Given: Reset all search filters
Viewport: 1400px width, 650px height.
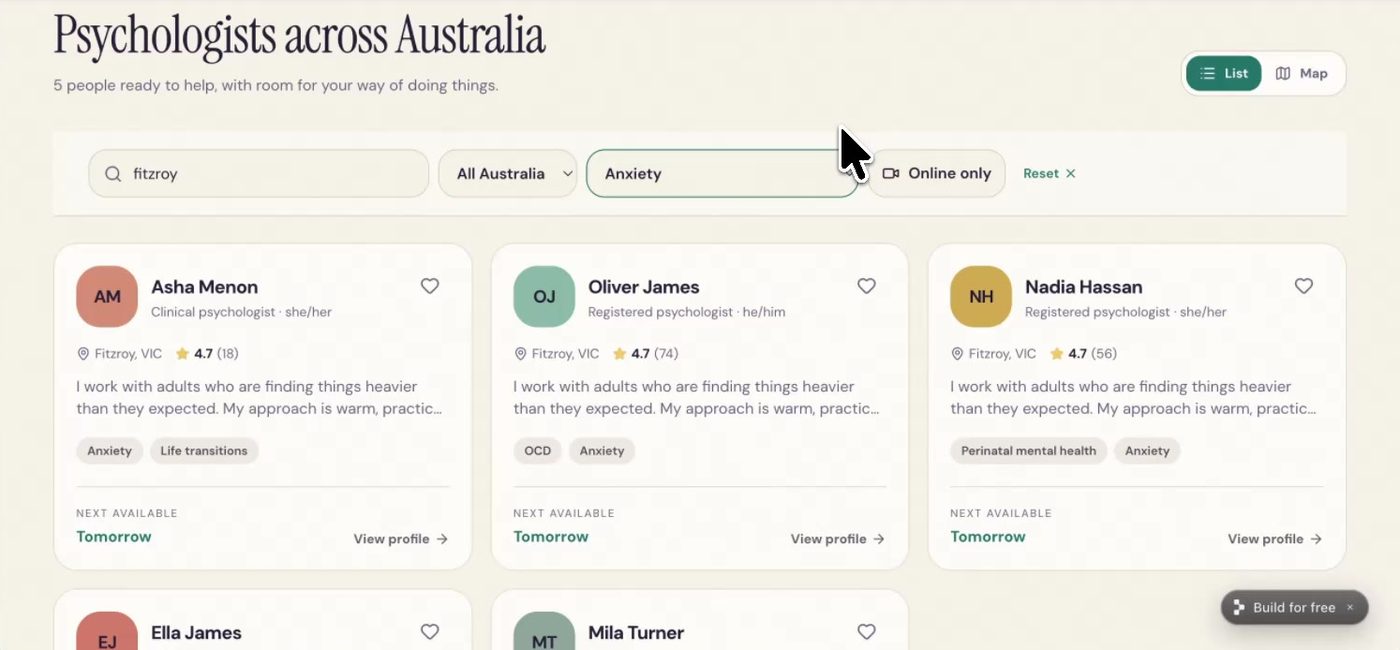Looking at the screenshot, I should click(x=1049, y=174).
